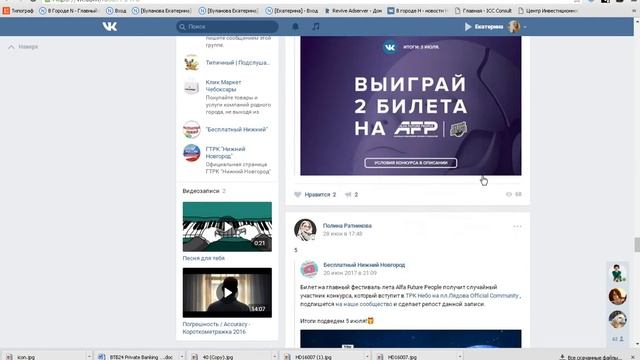Screen dimensions: 640x360
Task: Open the VK logo home link
Action: pos(109,27)
